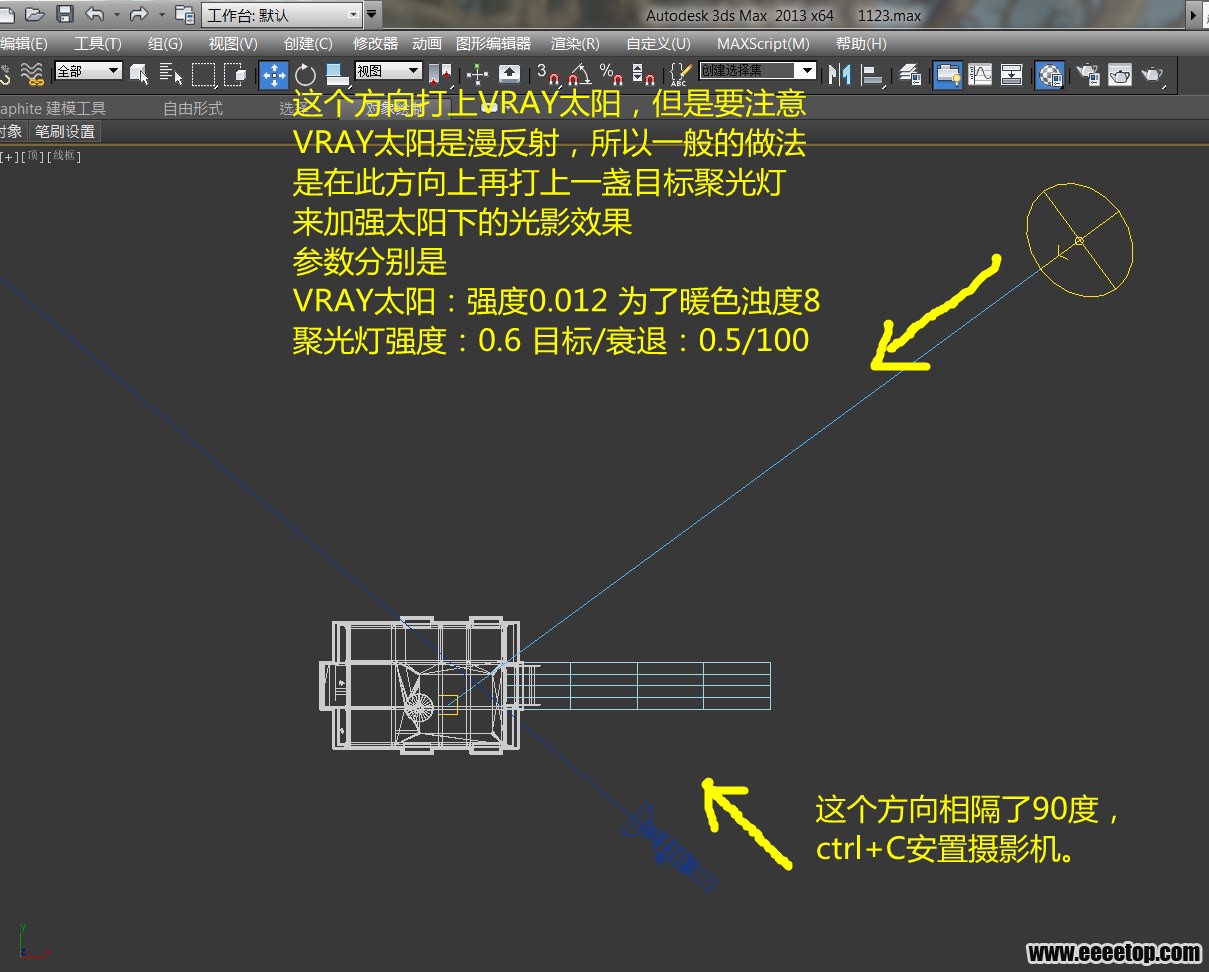Viewport: 1209px width, 972px height.
Task: Open the 渲染(R) menu
Action: [576, 44]
